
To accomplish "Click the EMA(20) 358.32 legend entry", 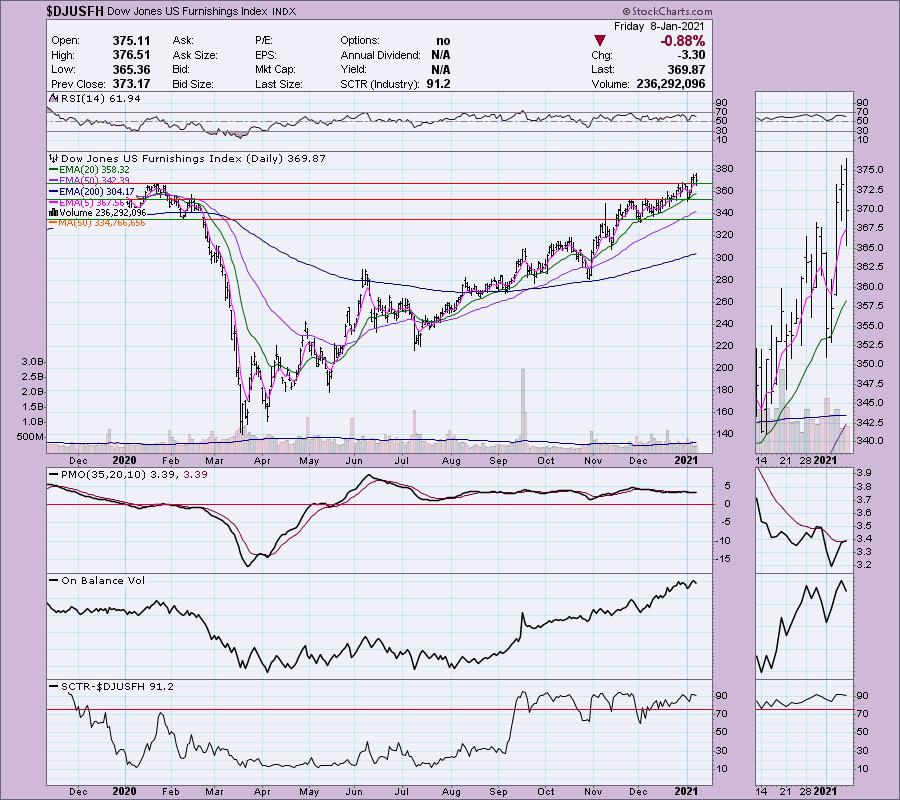I will [x=90, y=170].
